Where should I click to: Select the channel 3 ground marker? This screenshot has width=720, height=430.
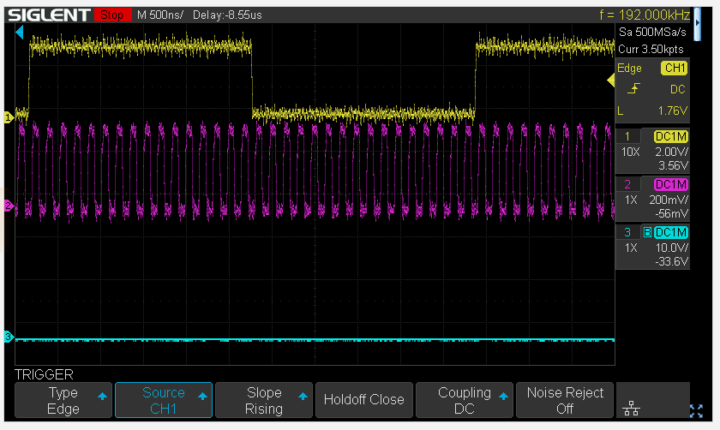[x=9, y=337]
